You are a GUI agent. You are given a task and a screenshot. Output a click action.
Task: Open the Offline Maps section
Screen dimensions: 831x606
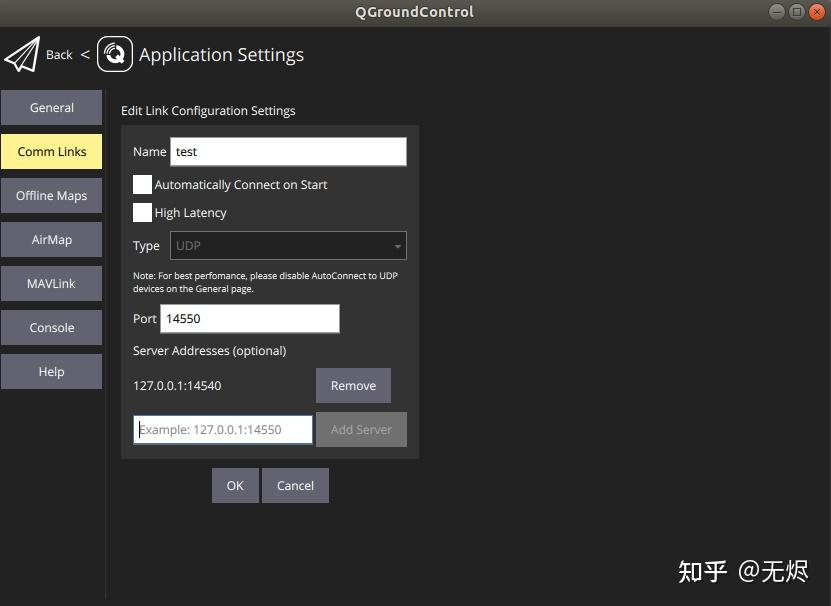point(51,195)
